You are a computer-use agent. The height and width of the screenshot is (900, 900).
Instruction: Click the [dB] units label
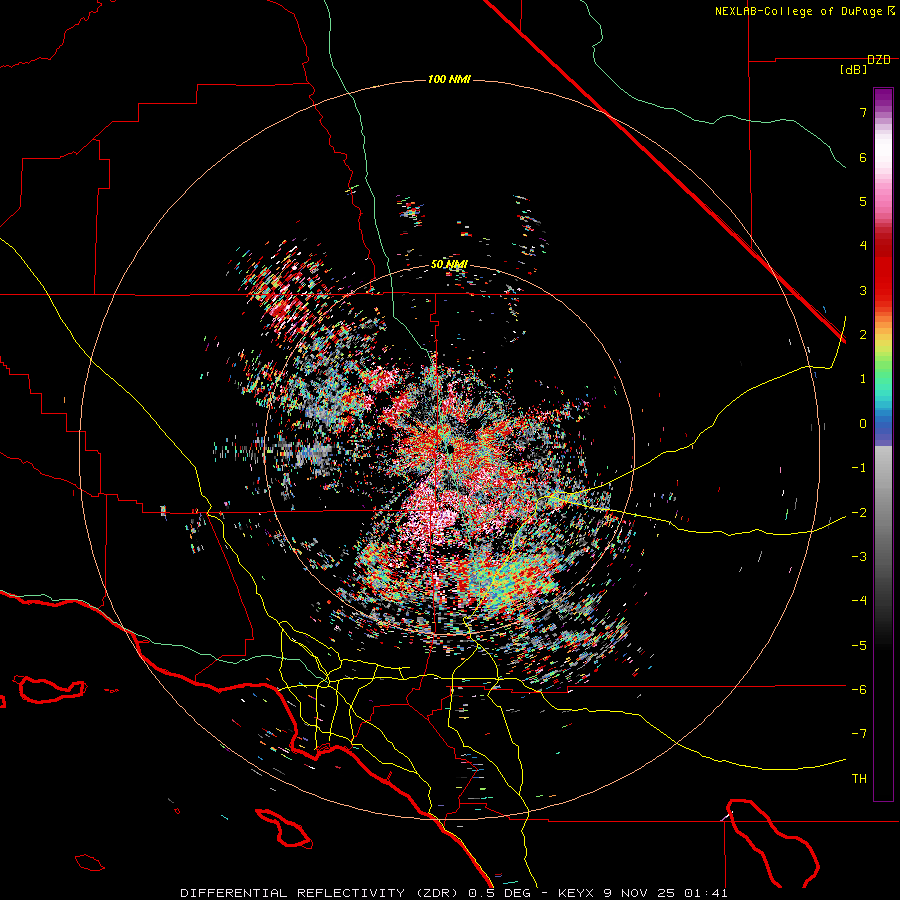click(x=854, y=70)
